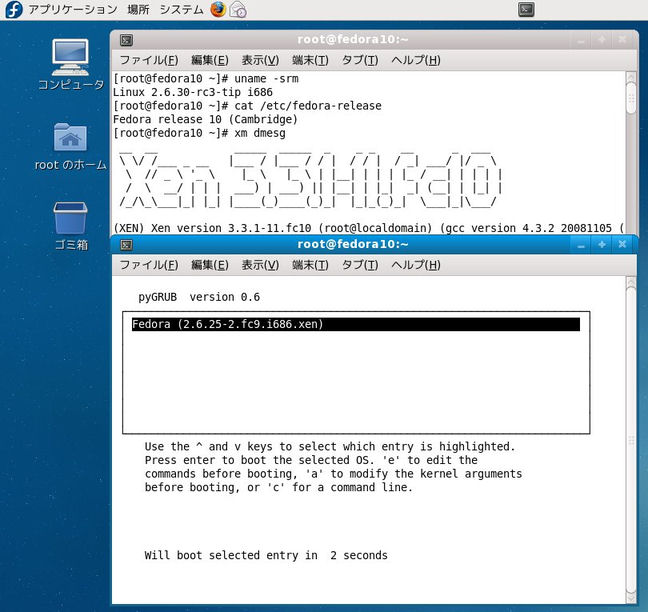Image resolution: width=648 pixels, height=612 pixels.
Task: Click the 'Fedora release 10 (Cambridge)' output
Action: point(205,119)
